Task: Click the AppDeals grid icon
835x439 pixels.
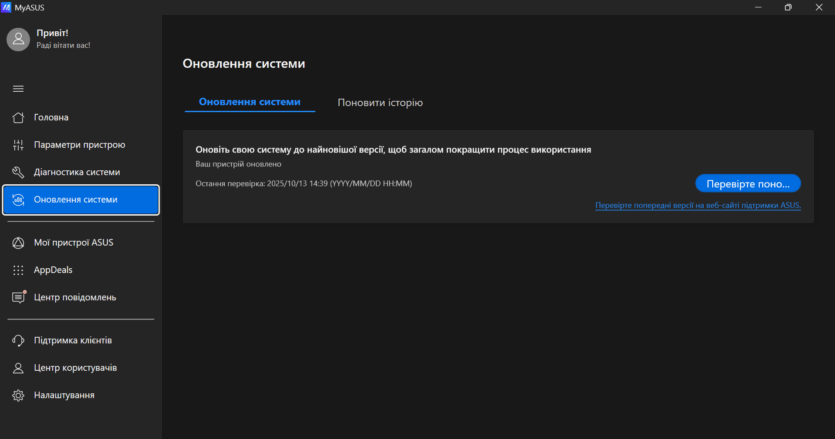Action: [18, 270]
